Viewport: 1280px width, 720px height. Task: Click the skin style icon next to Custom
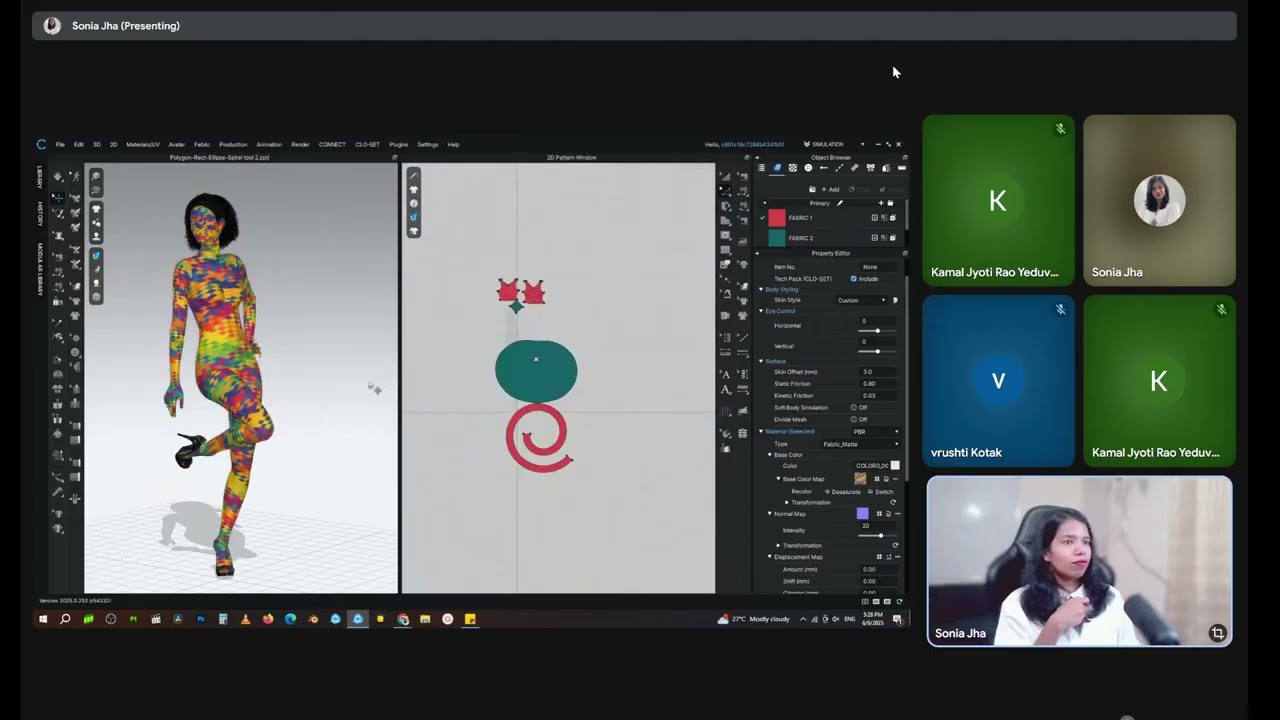pyautogui.click(x=895, y=300)
